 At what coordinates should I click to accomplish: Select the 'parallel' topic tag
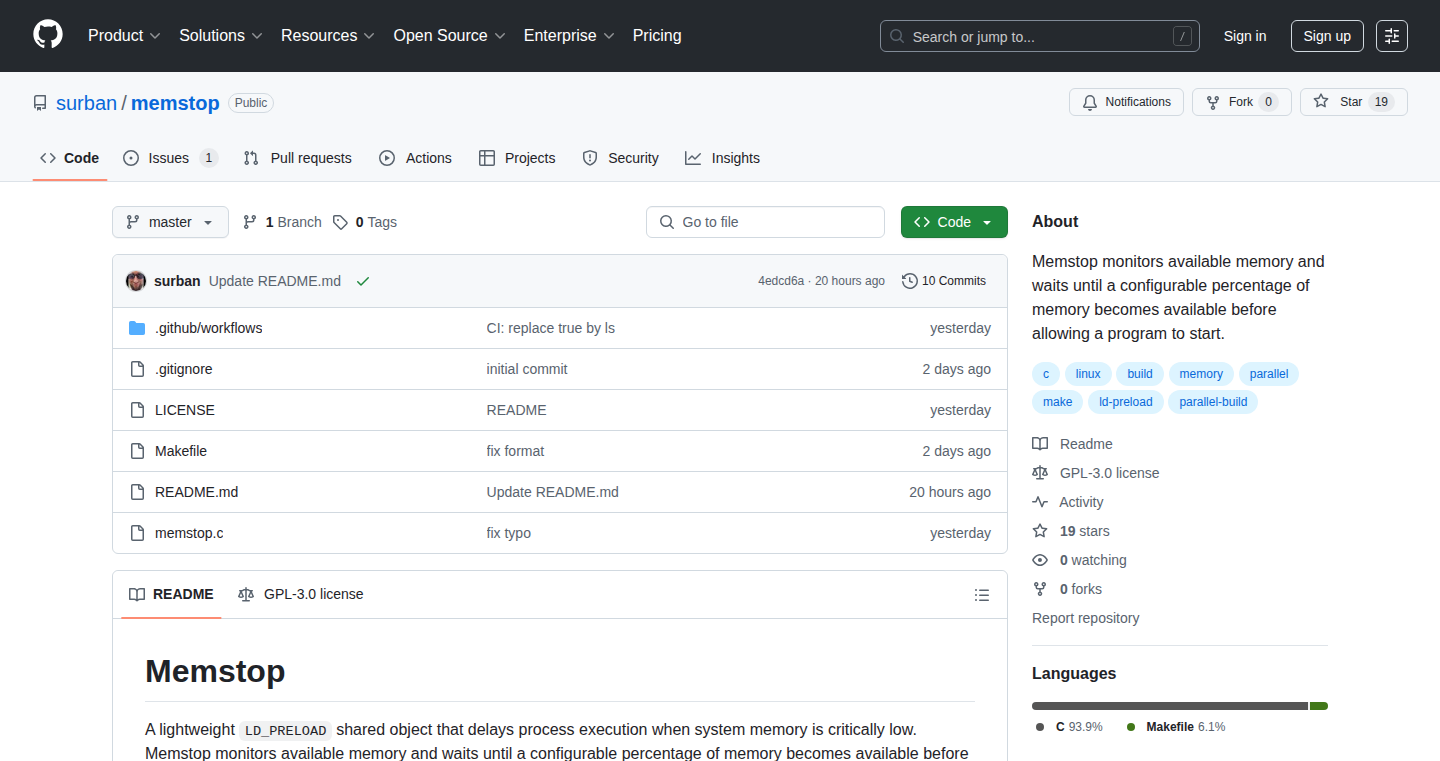point(1269,374)
